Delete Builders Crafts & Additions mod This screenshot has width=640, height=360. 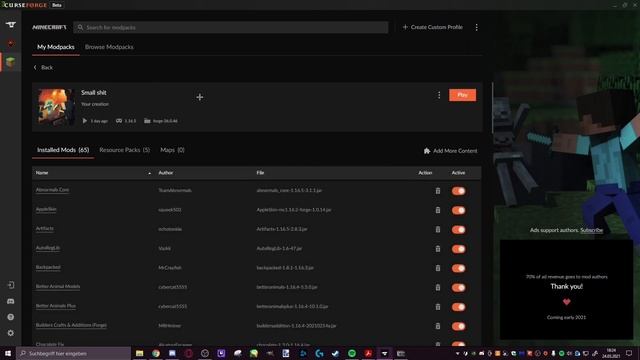click(x=438, y=326)
